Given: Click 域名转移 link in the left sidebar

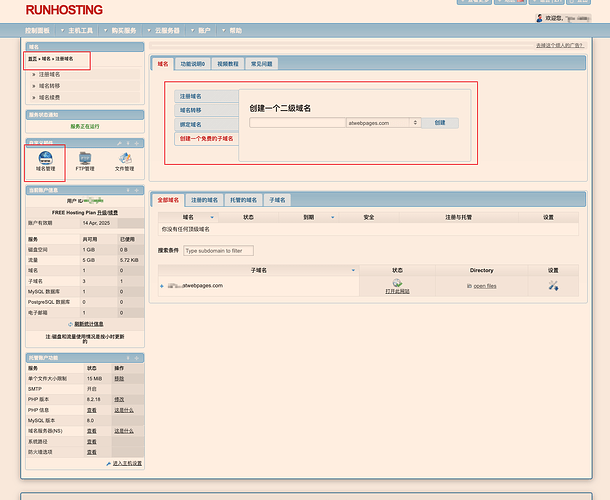Looking at the screenshot, I should coord(49,86).
